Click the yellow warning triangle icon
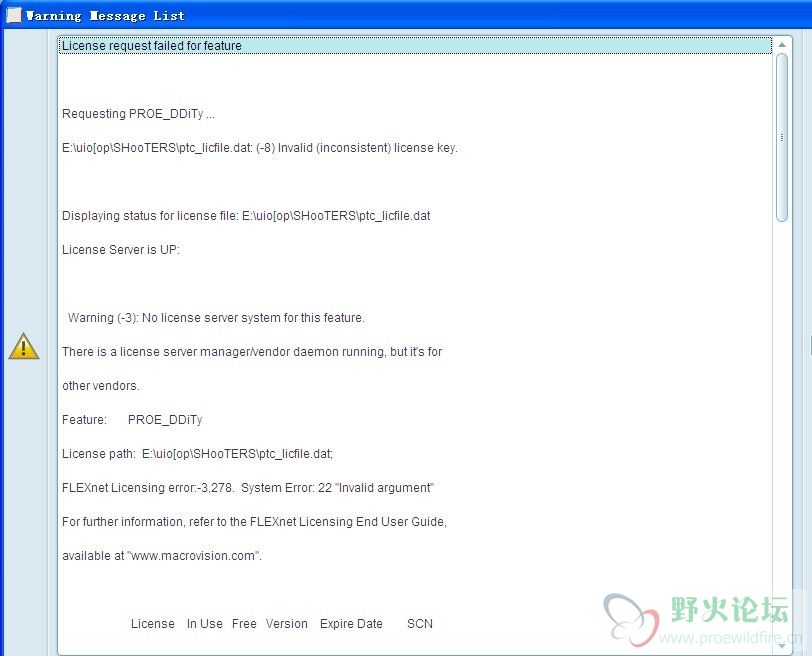Screen dimensions: 812x656 coord(24,346)
